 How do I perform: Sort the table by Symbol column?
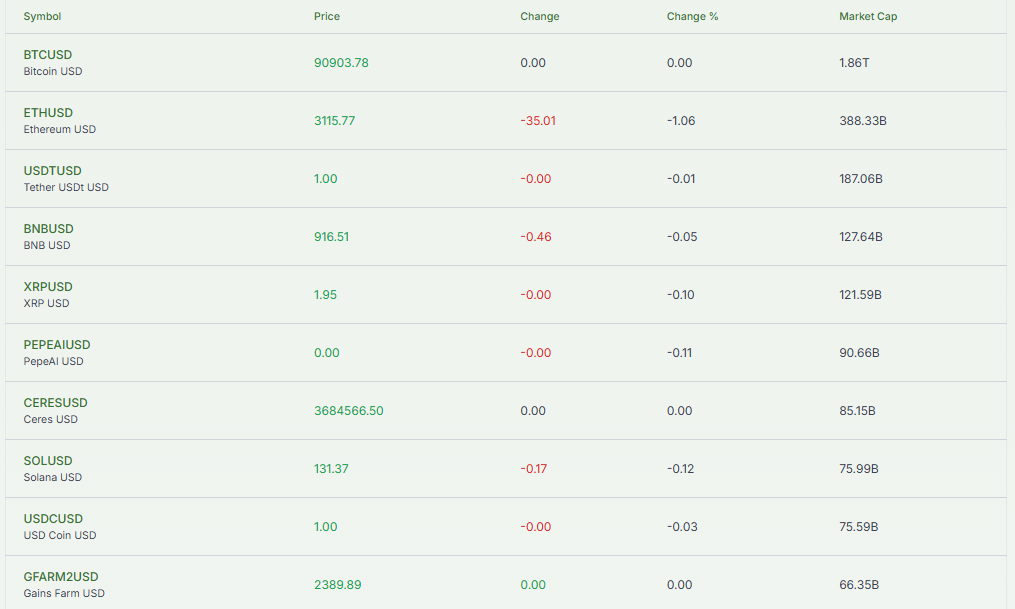[x=42, y=16]
